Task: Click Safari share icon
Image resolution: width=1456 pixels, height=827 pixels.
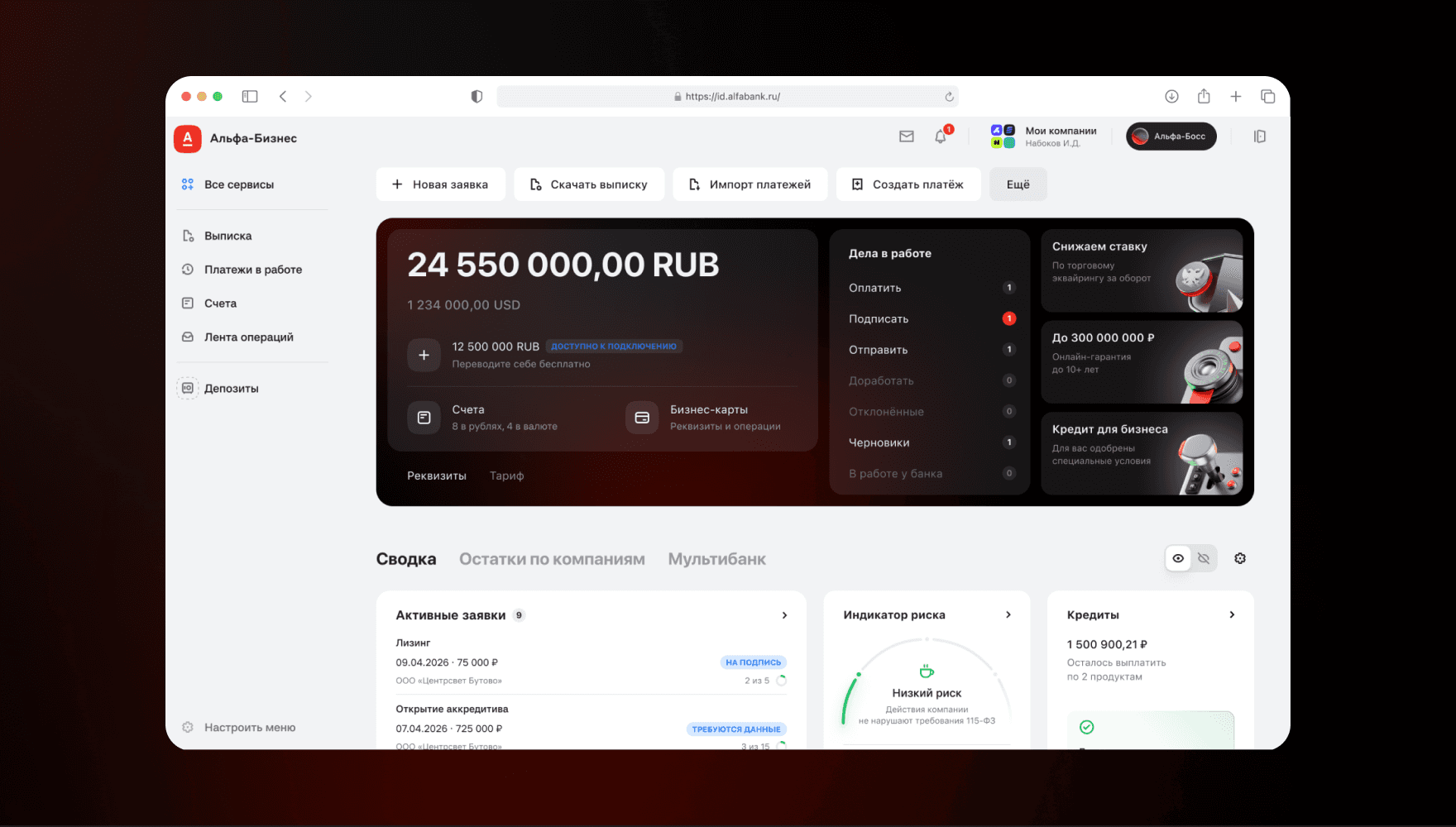Action: 1204,96
